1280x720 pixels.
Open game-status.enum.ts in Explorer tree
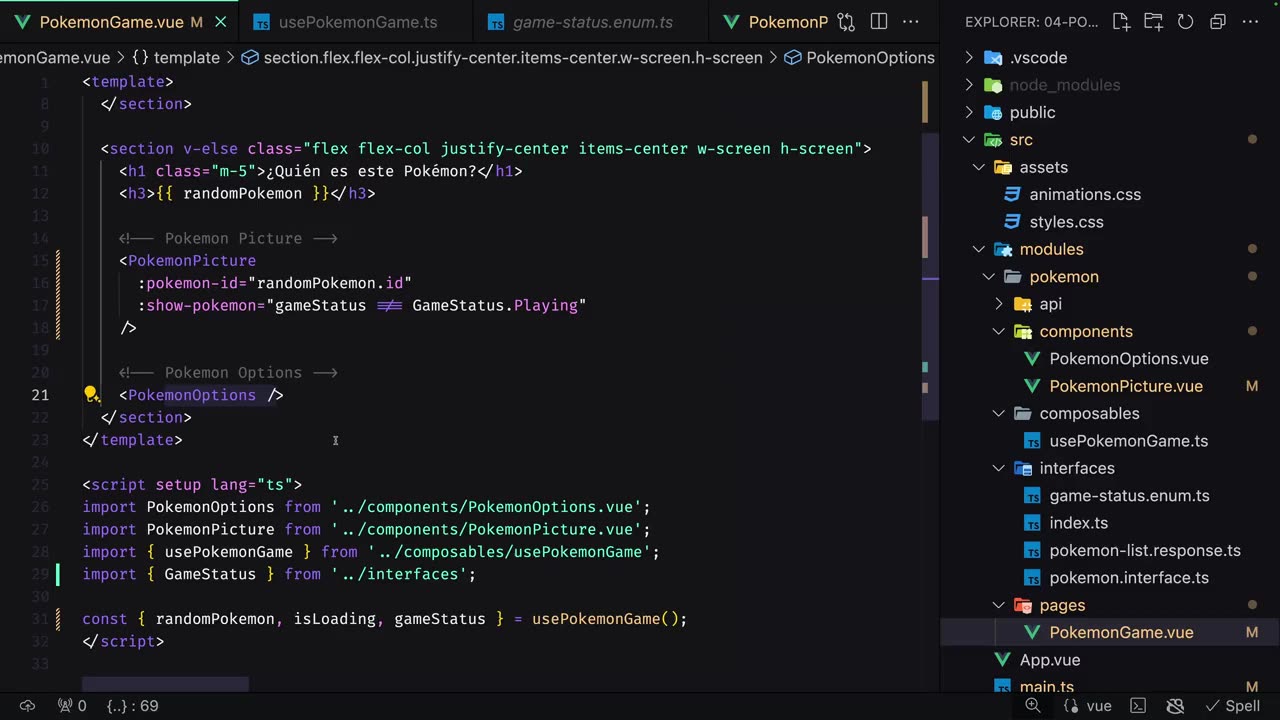point(1129,495)
